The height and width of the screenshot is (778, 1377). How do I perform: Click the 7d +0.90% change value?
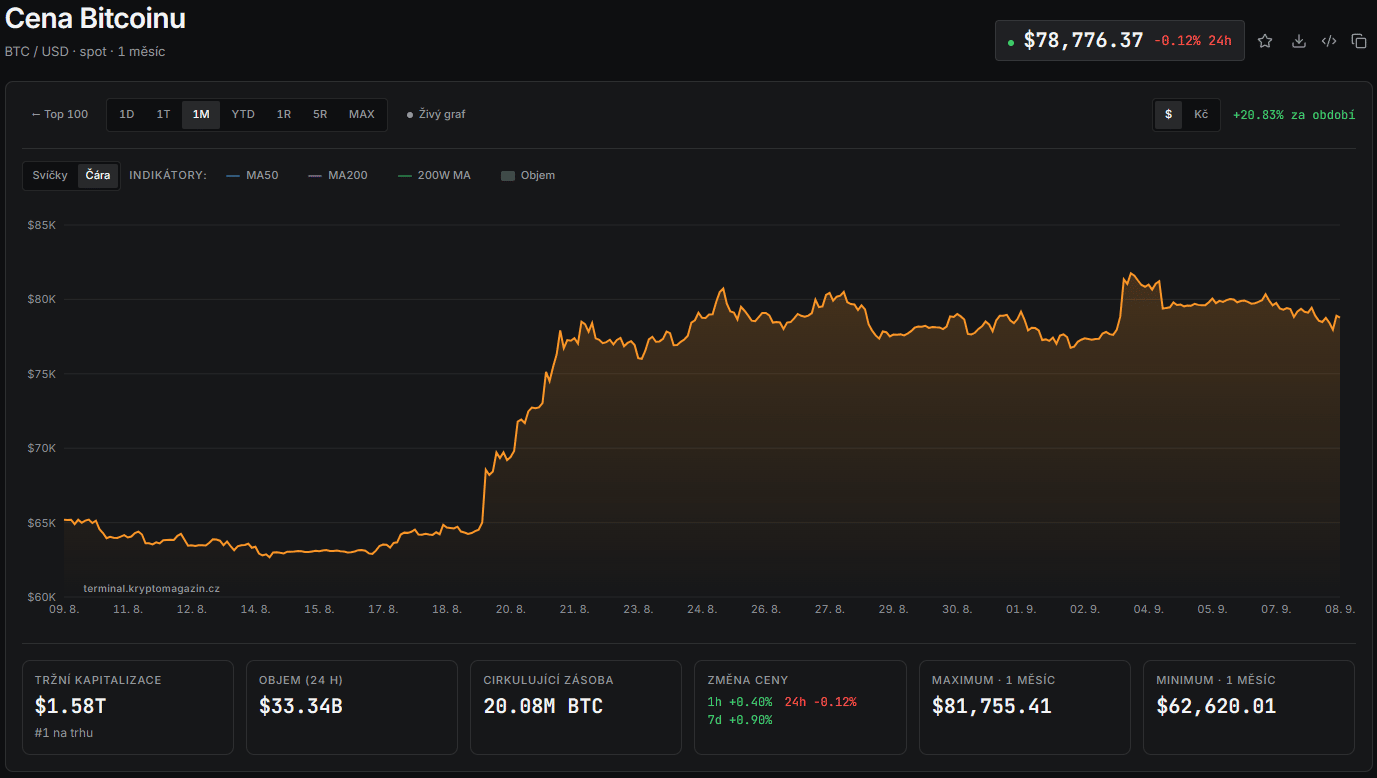pyautogui.click(x=739, y=720)
